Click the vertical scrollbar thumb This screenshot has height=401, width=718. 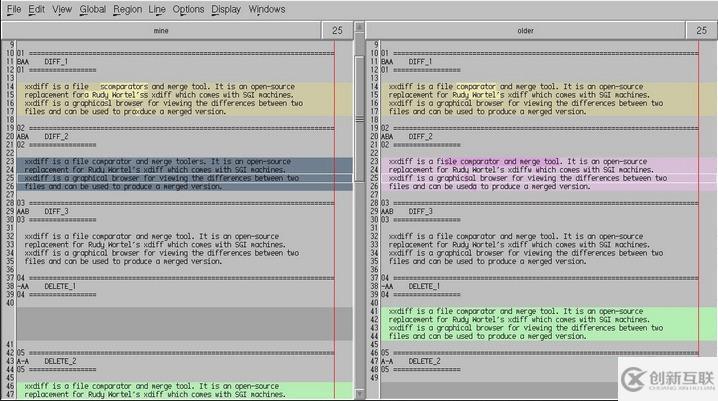pyautogui.click(x=359, y=119)
